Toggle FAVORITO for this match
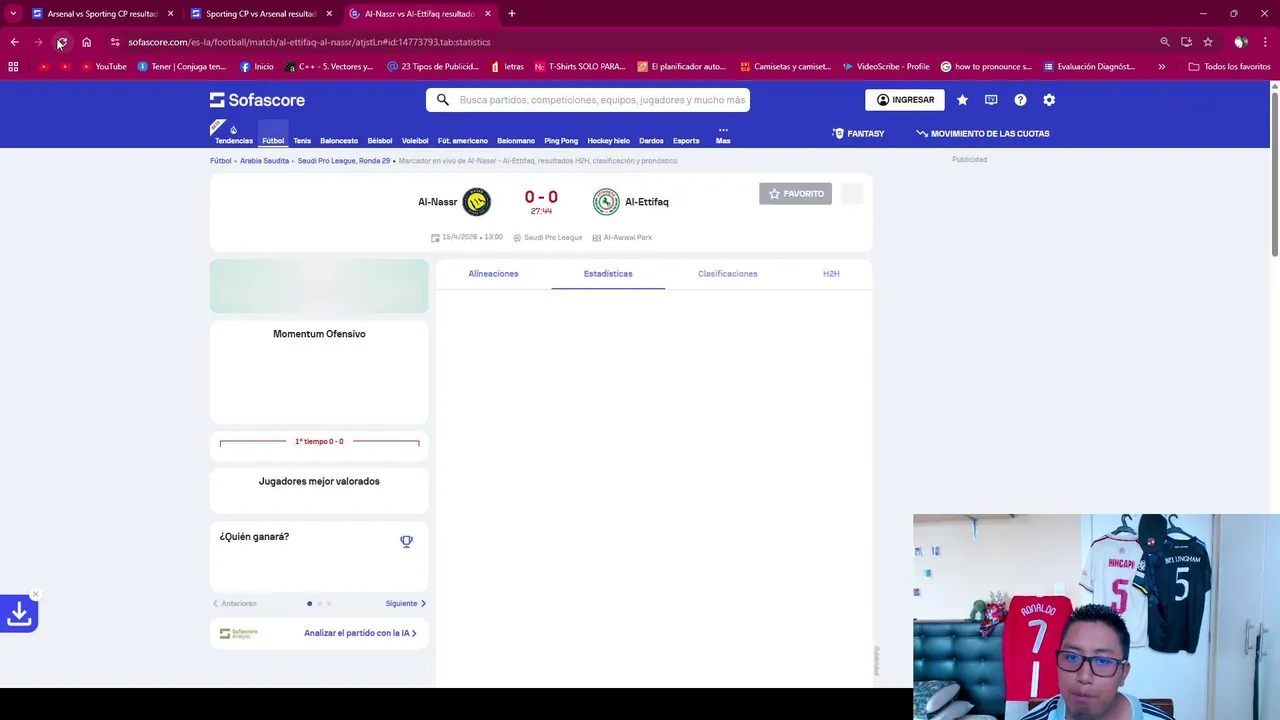 coord(795,194)
